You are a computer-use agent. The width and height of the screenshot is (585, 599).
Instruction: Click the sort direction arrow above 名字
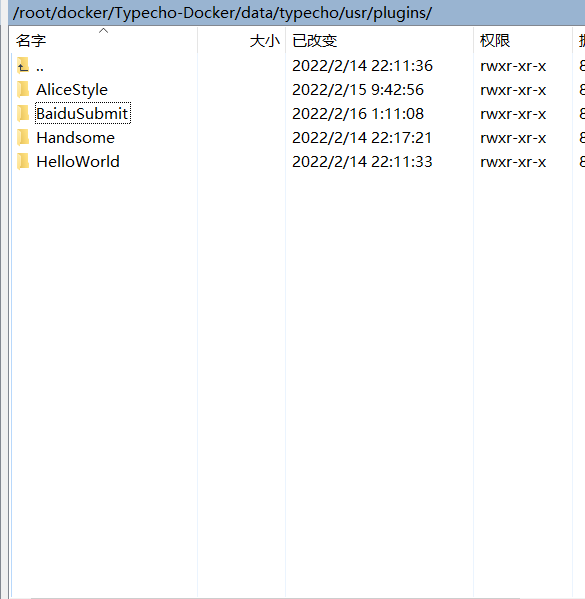(x=103, y=31)
